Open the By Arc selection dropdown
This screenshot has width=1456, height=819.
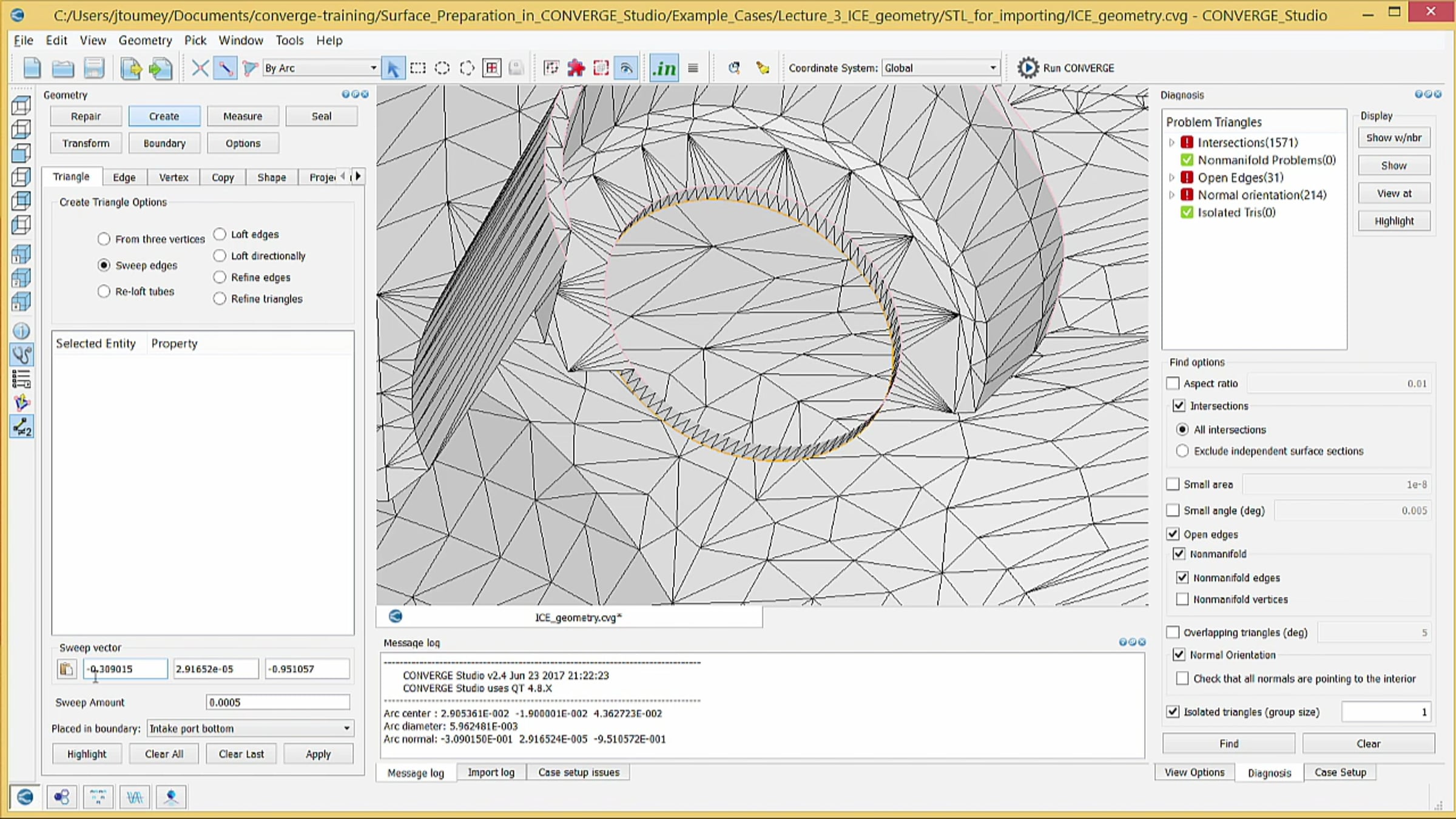pos(320,68)
